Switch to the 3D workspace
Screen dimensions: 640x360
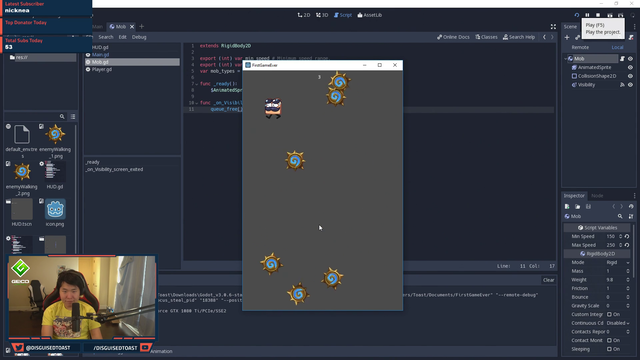[322, 15]
